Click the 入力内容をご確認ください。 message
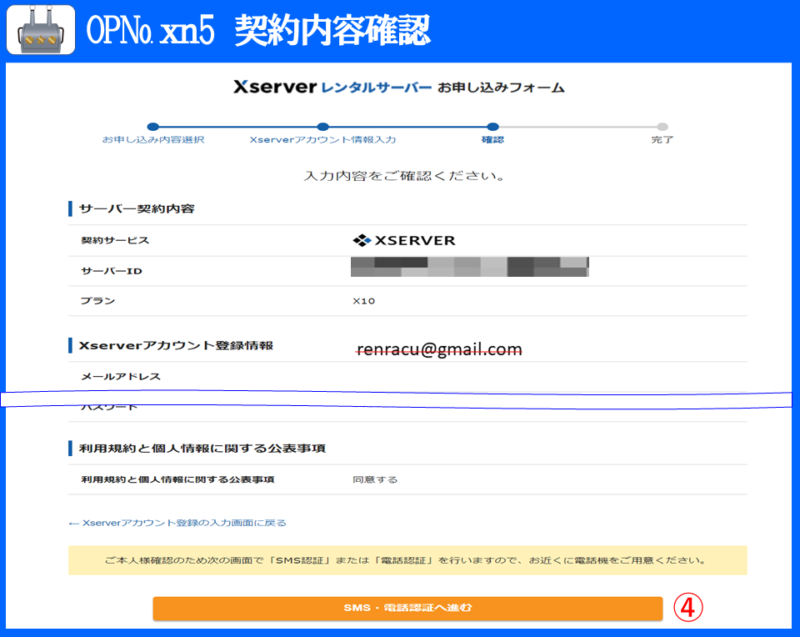 point(405,176)
